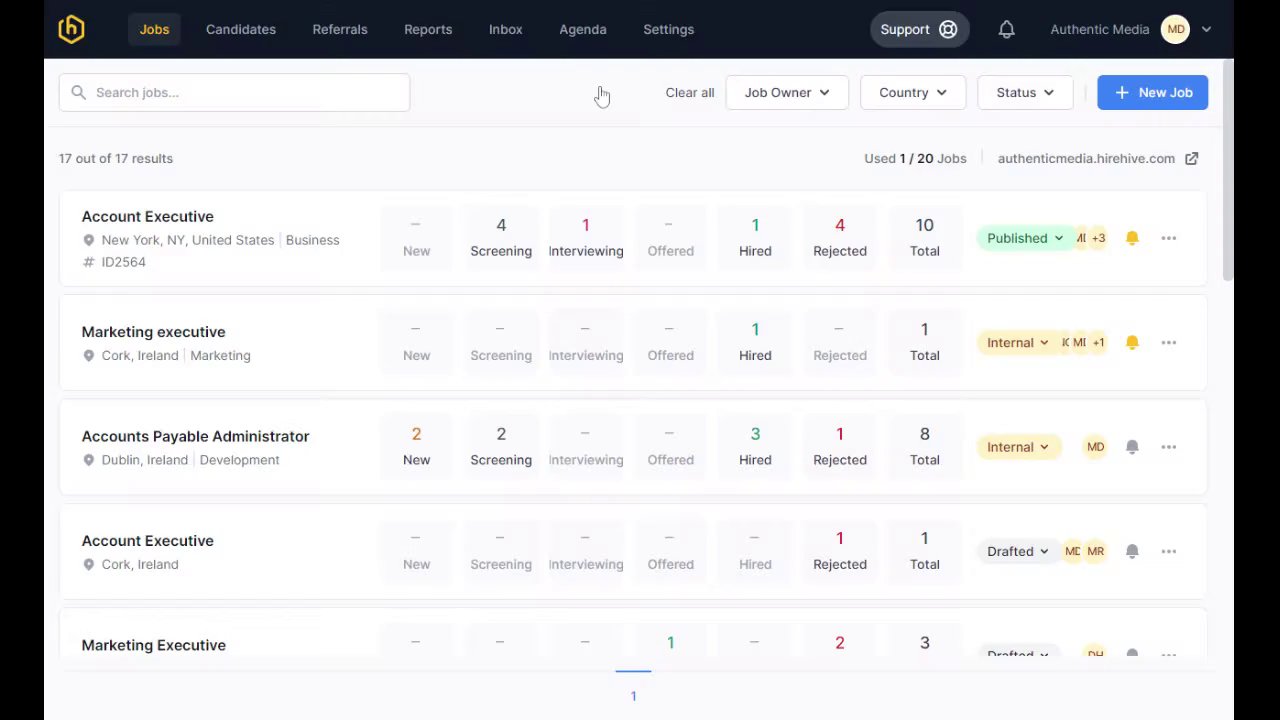Open the Reports tab

pos(428,29)
